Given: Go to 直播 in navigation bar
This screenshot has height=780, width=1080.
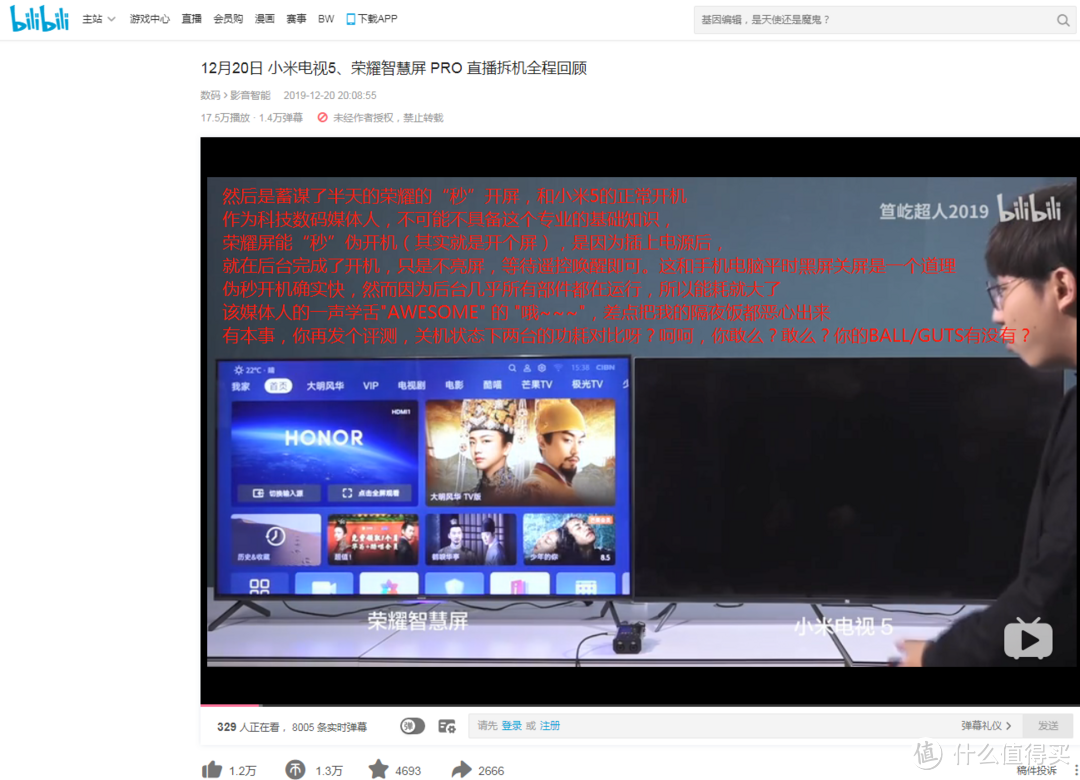Looking at the screenshot, I should point(191,19).
